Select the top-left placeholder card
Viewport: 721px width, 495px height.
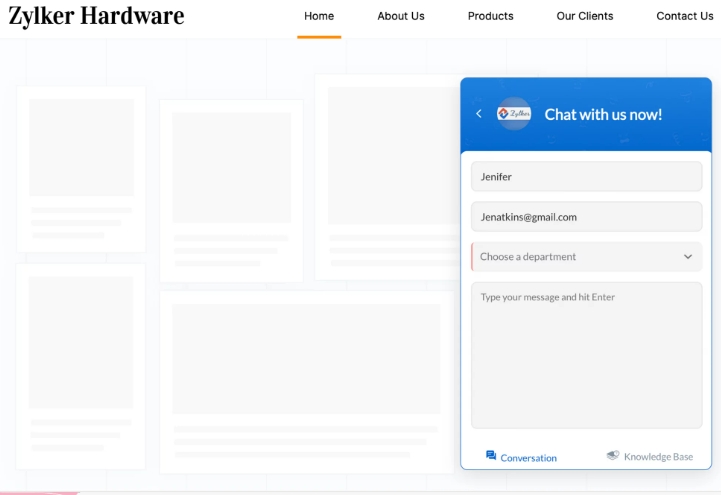point(81,168)
